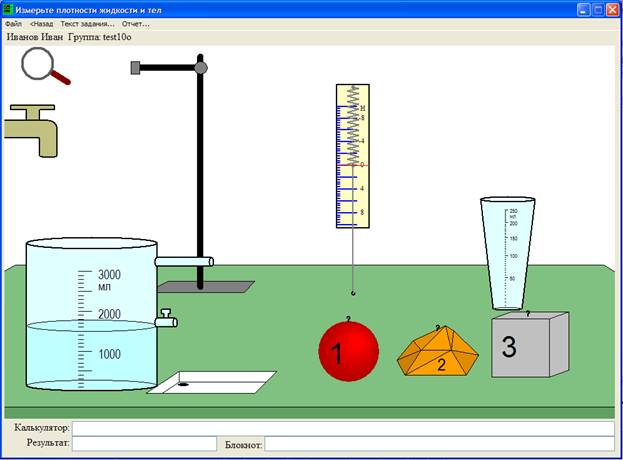Pick the gray cube numbered 3
Image resolution: width=623 pixels, height=460 pixels.
point(530,344)
